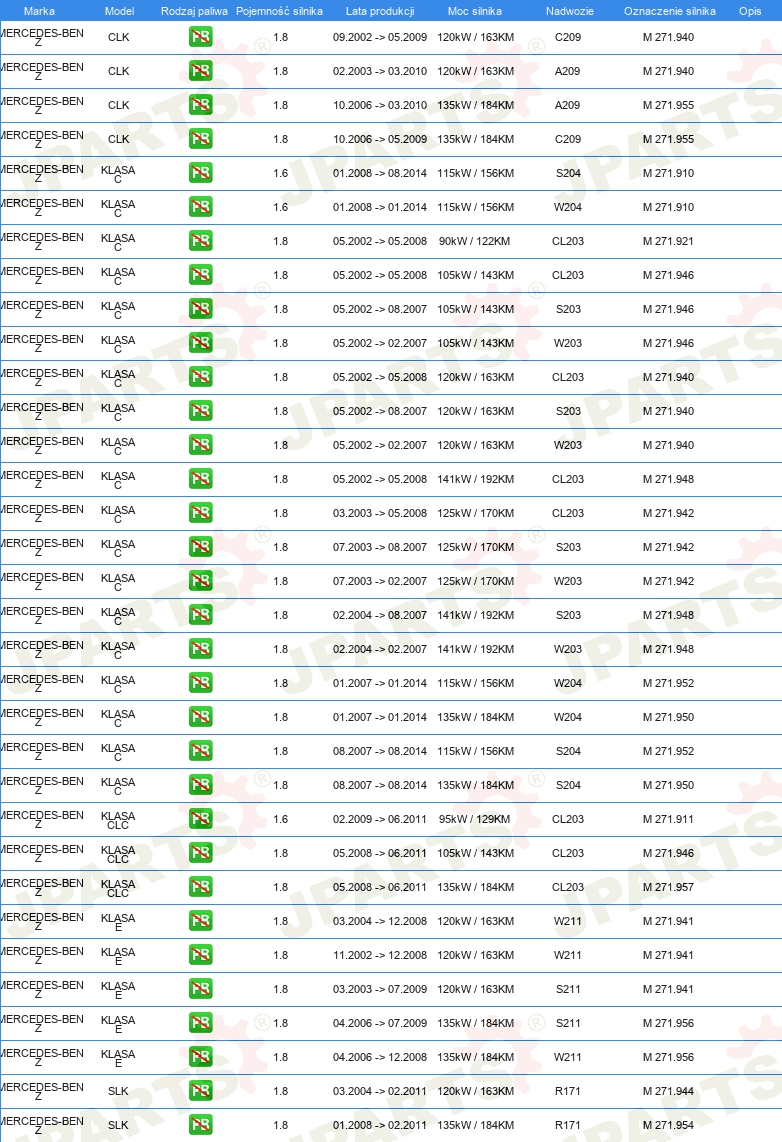Select fuel icon in KLASA CLC M 271.957 row

point(200,886)
